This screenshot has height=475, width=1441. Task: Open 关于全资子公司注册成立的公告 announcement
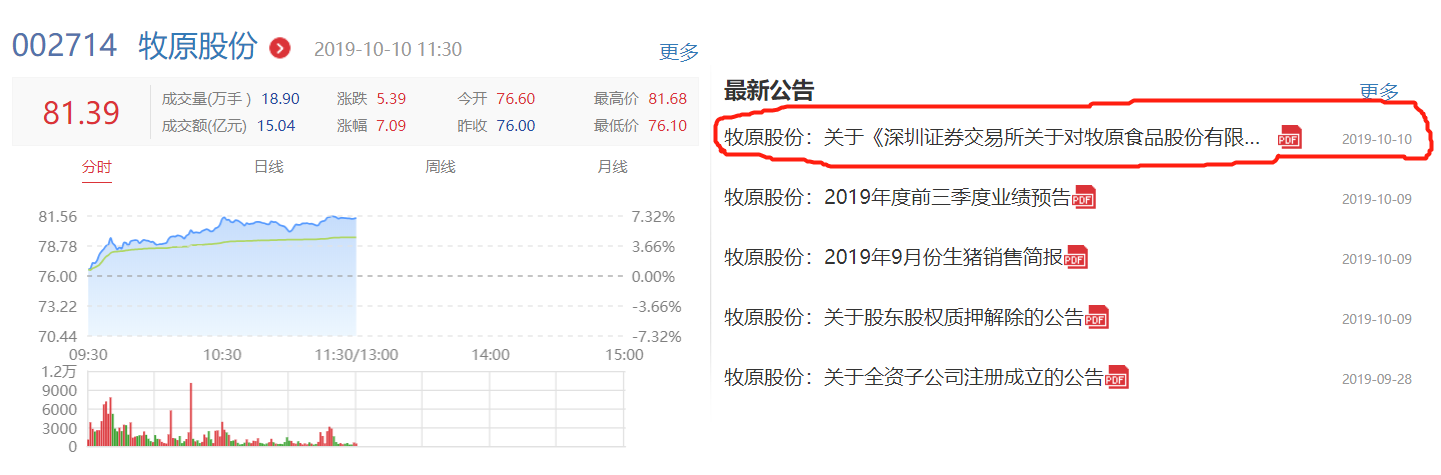[914, 378]
